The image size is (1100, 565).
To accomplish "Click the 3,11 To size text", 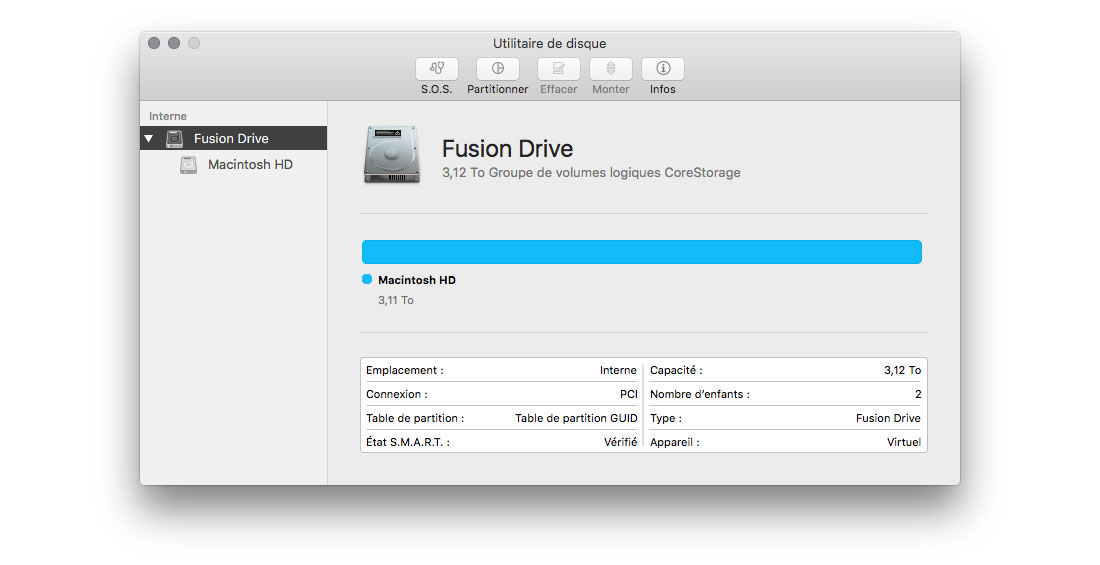I will [396, 300].
